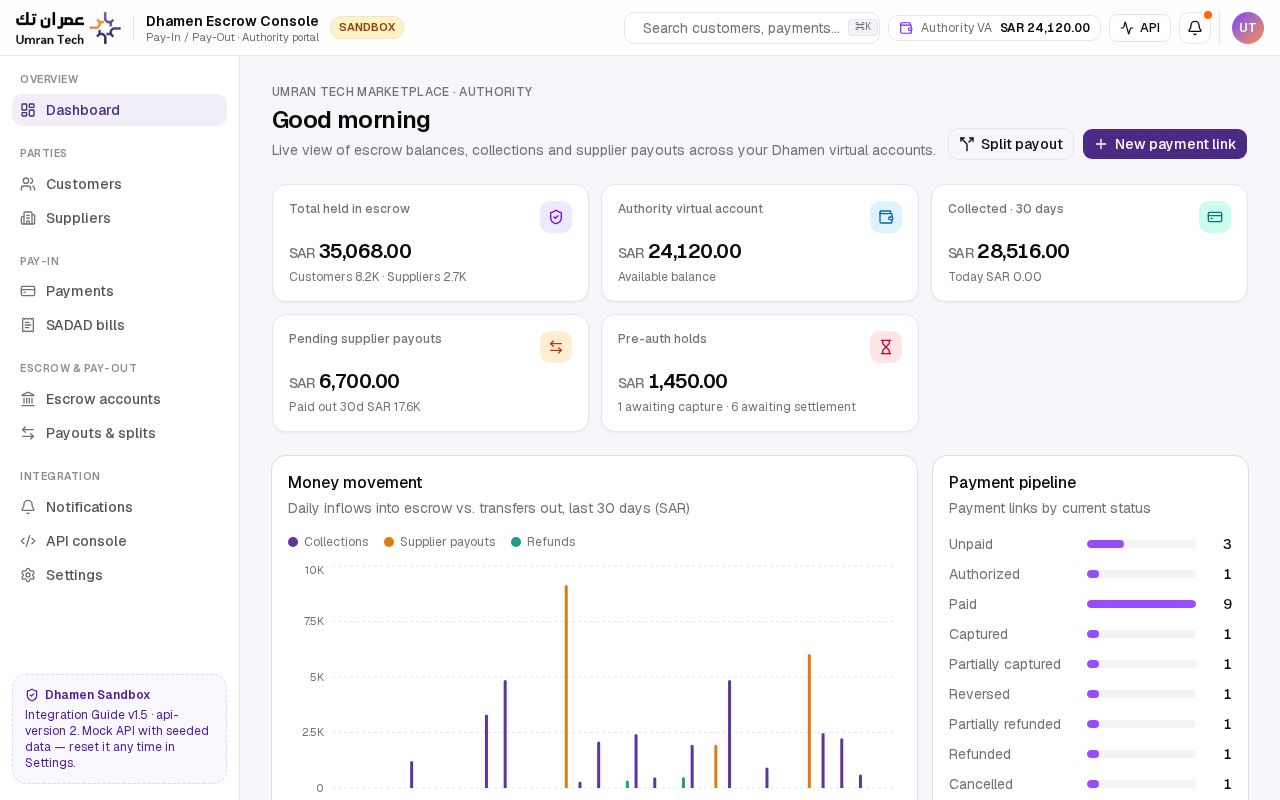The width and height of the screenshot is (1280, 800).
Task: Click the Dhamen Sandbox info card
Action: point(119,728)
